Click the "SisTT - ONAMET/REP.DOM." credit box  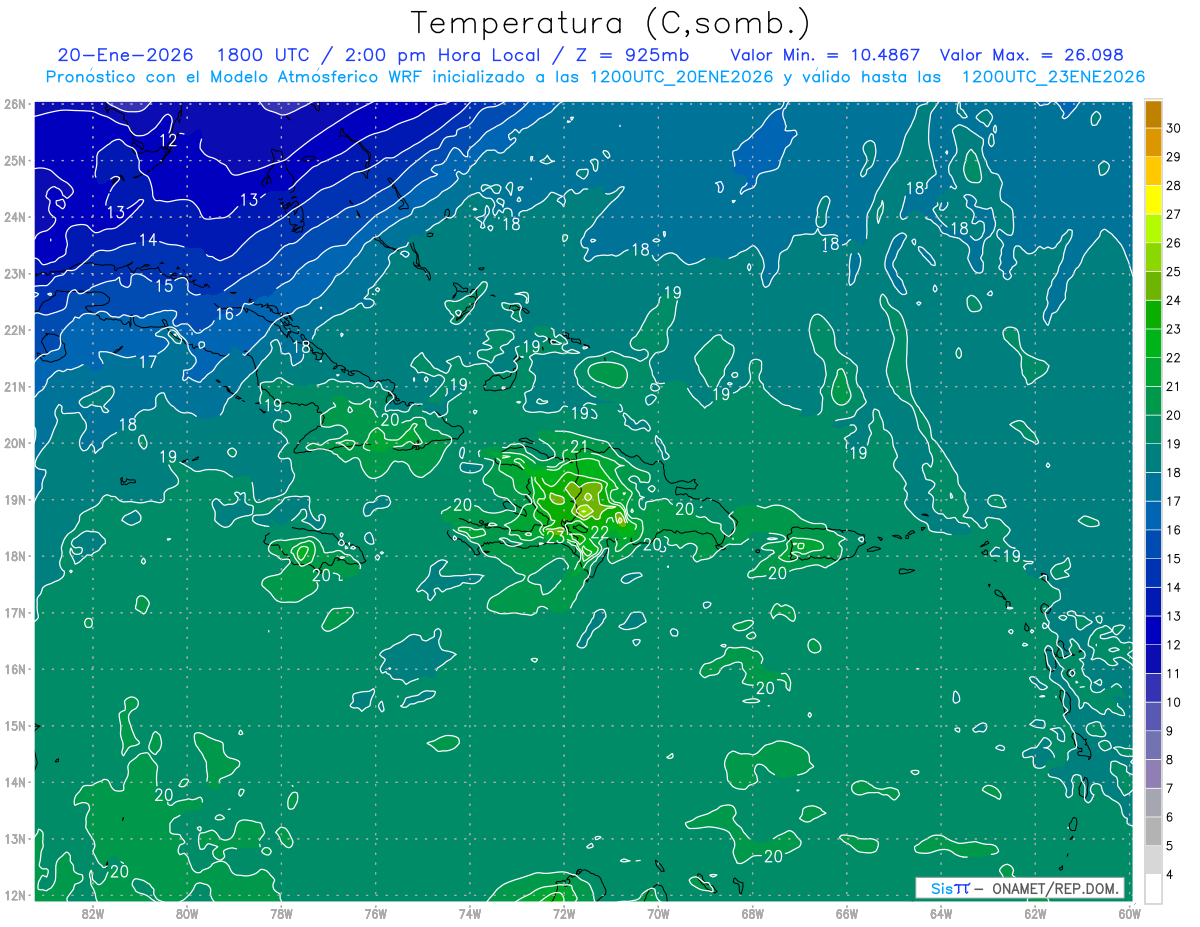pyautogui.click(x=1019, y=888)
